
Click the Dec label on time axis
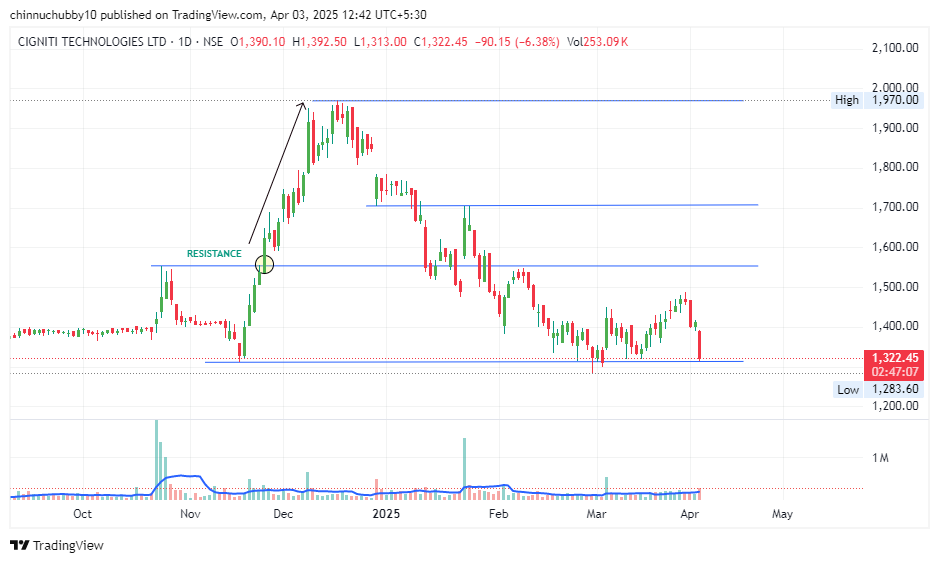(283, 514)
